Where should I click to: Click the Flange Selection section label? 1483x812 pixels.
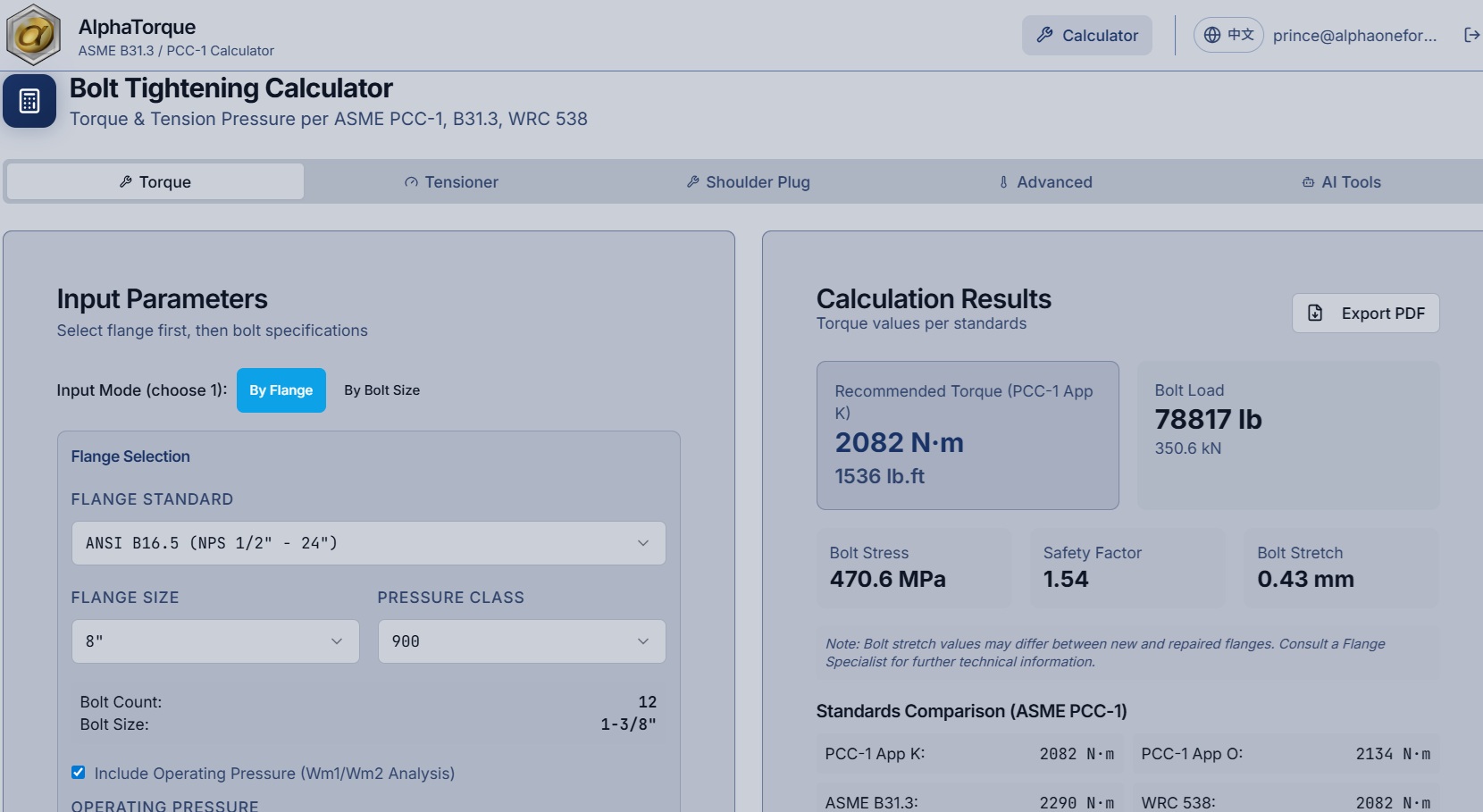(x=130, y=456)
